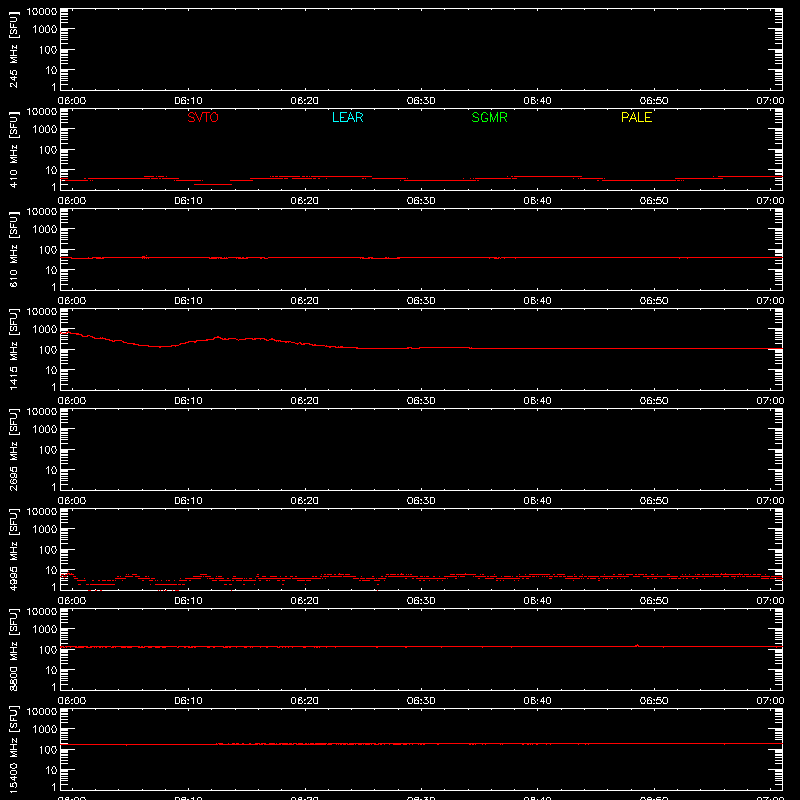Screen dimensions: 800x800
Task: Click the 07:00 time label under 8800 MHz plot
Action: pyautogui.click(x=770, y=701)
